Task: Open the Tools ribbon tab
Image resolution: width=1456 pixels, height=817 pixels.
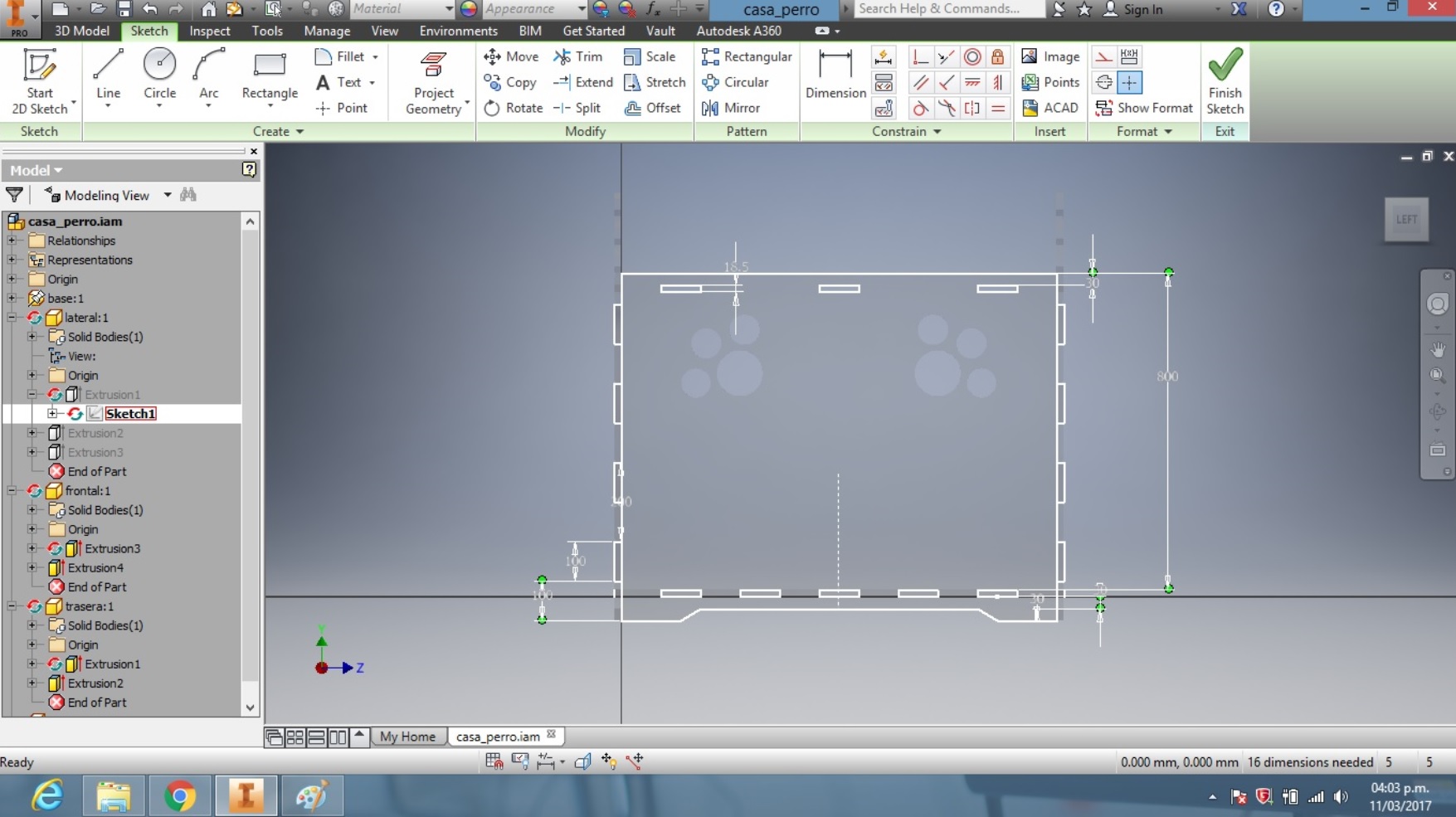Action: (267, 31)
